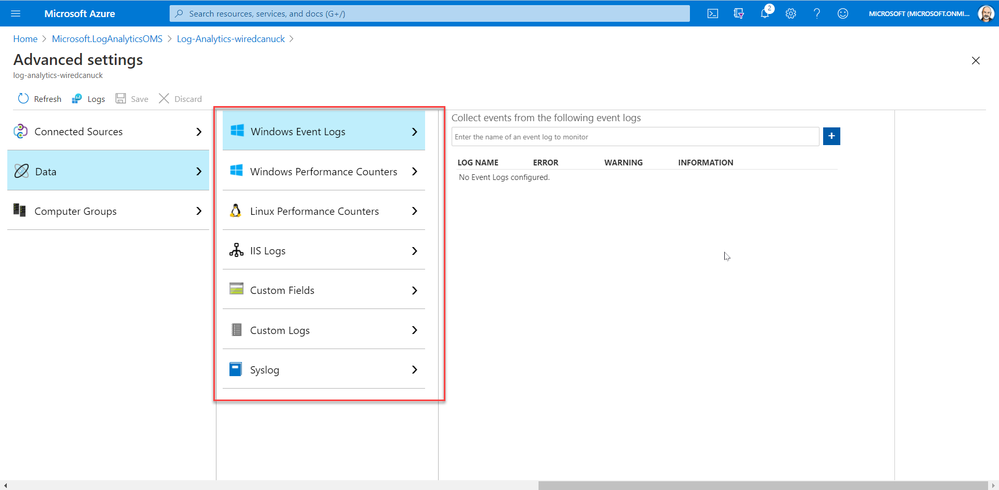Screen dimensions: 999x490
Task: Focus the Search resources search box
Action: coord(429,13)
